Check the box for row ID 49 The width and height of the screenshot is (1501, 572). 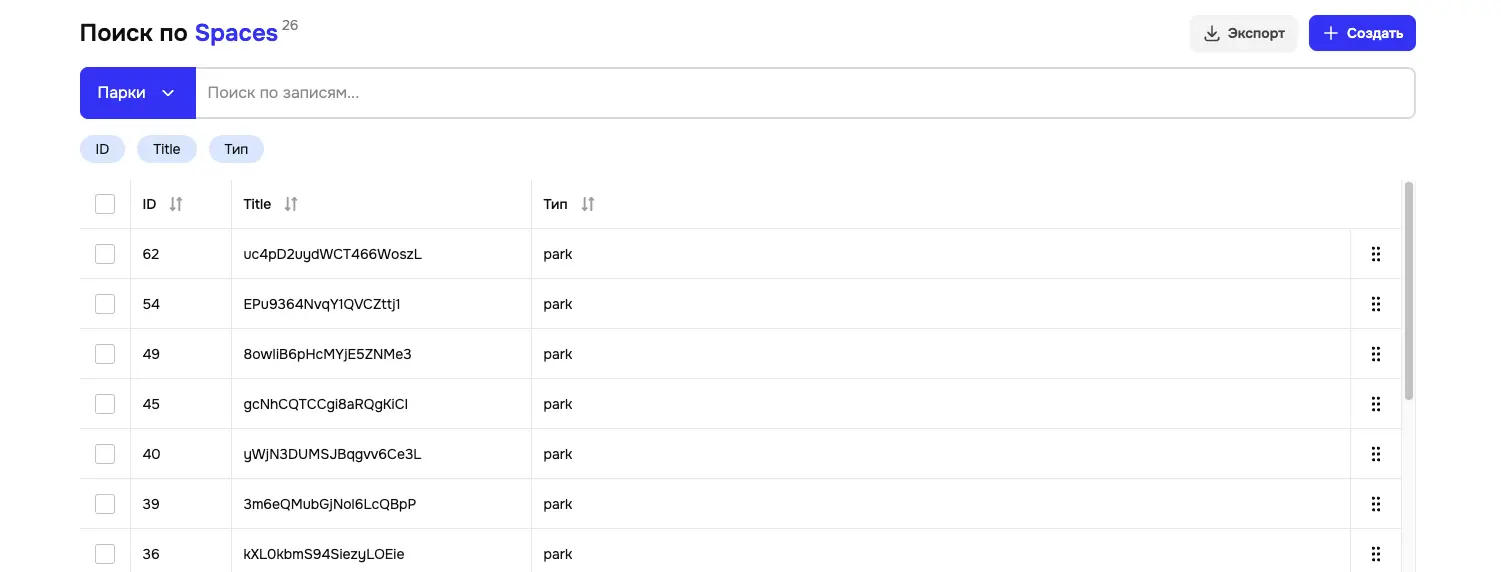105,354
